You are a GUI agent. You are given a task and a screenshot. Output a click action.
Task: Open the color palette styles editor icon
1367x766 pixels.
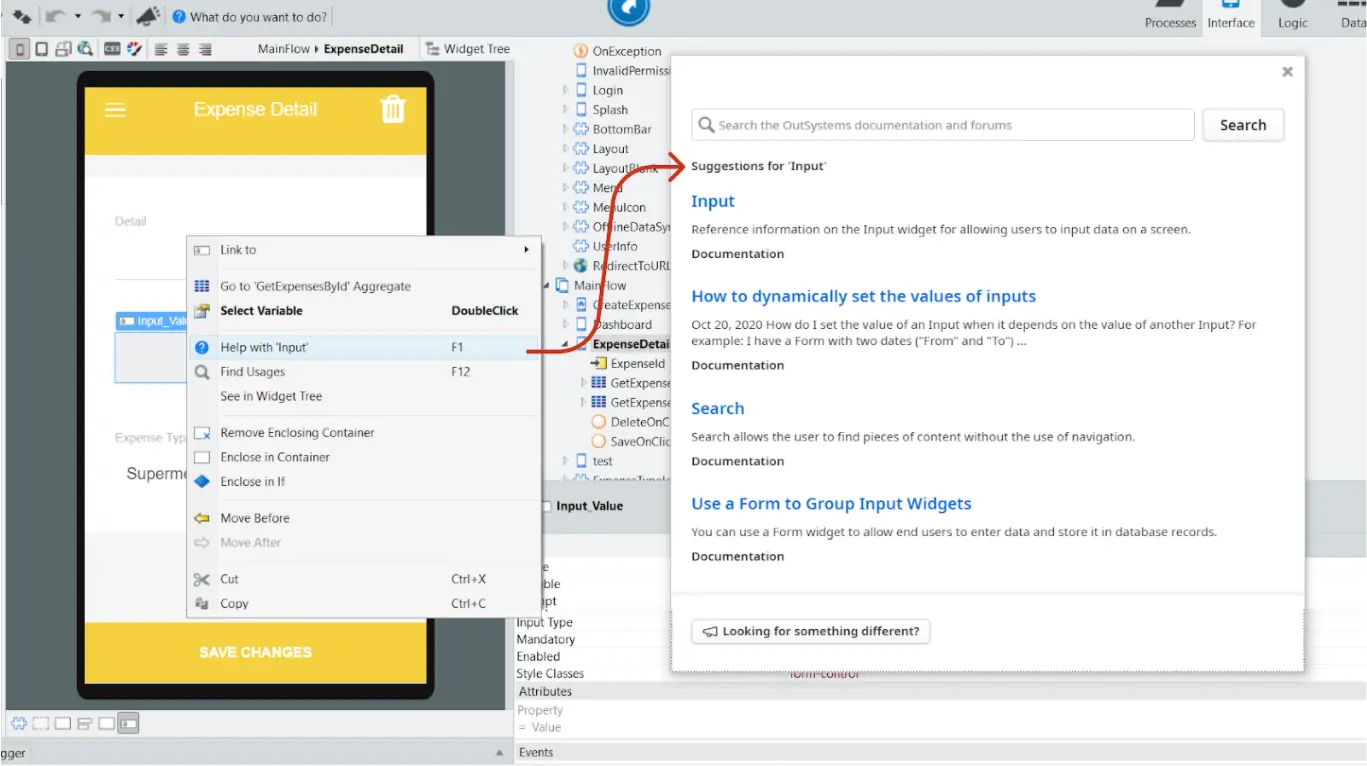tap(134, 48)
